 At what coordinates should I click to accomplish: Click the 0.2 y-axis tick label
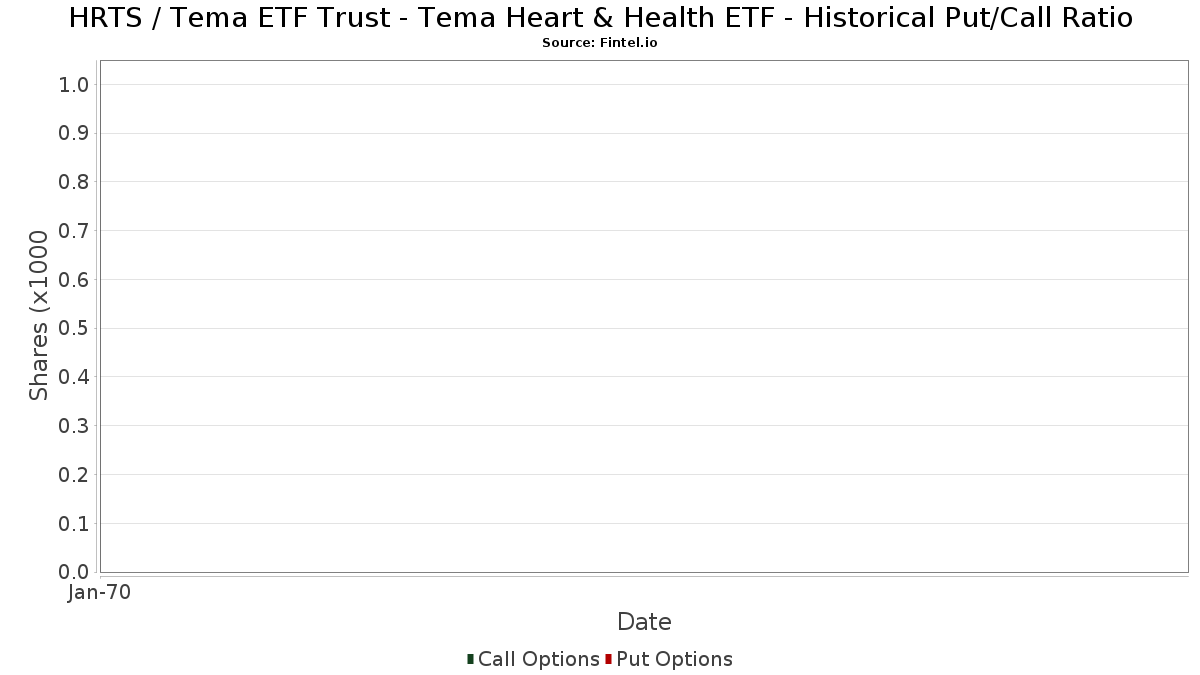coord(75,475)
